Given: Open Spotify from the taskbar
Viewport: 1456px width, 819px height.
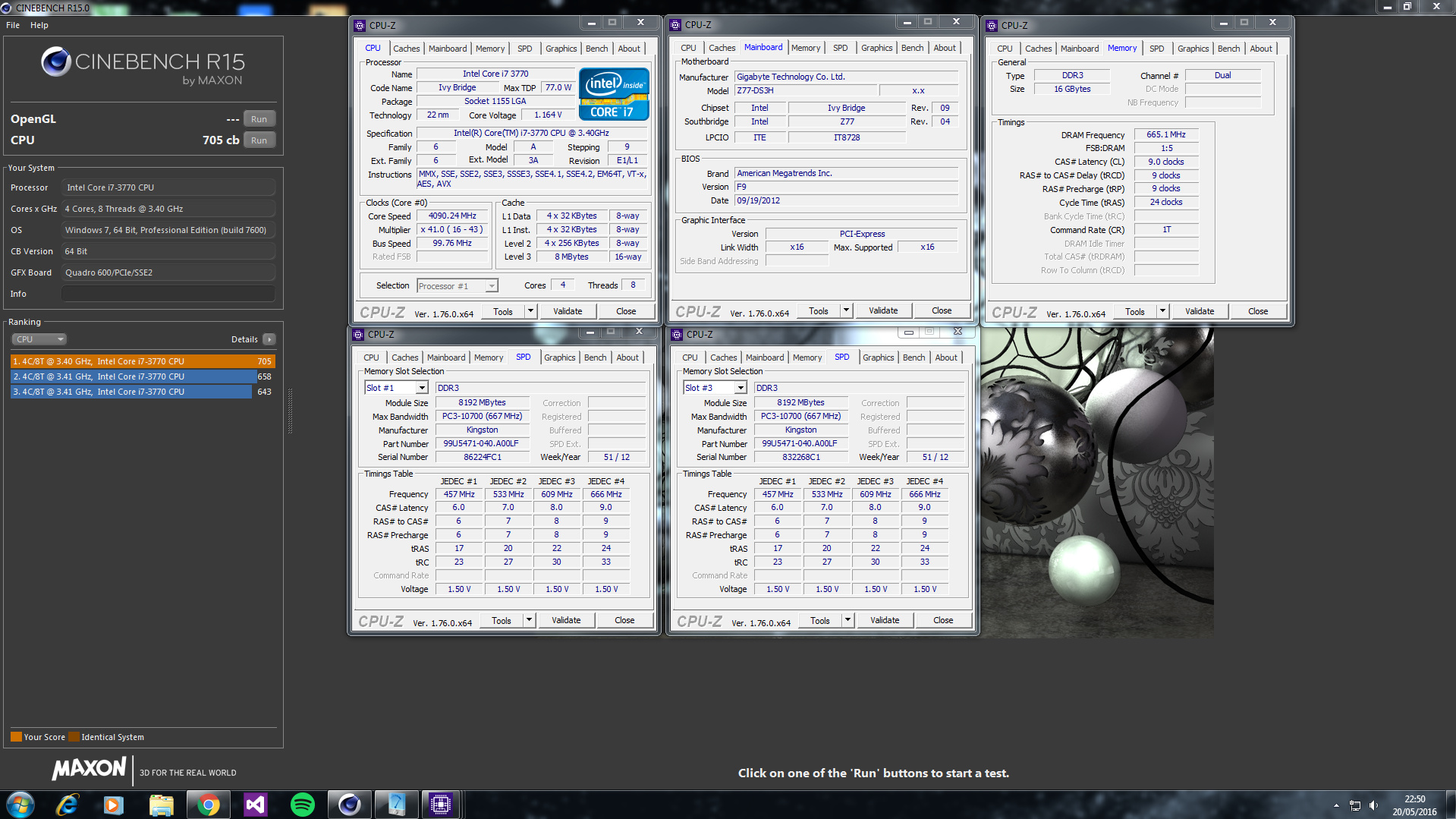Looking at the screenshot, I should [x=302, y=805].
